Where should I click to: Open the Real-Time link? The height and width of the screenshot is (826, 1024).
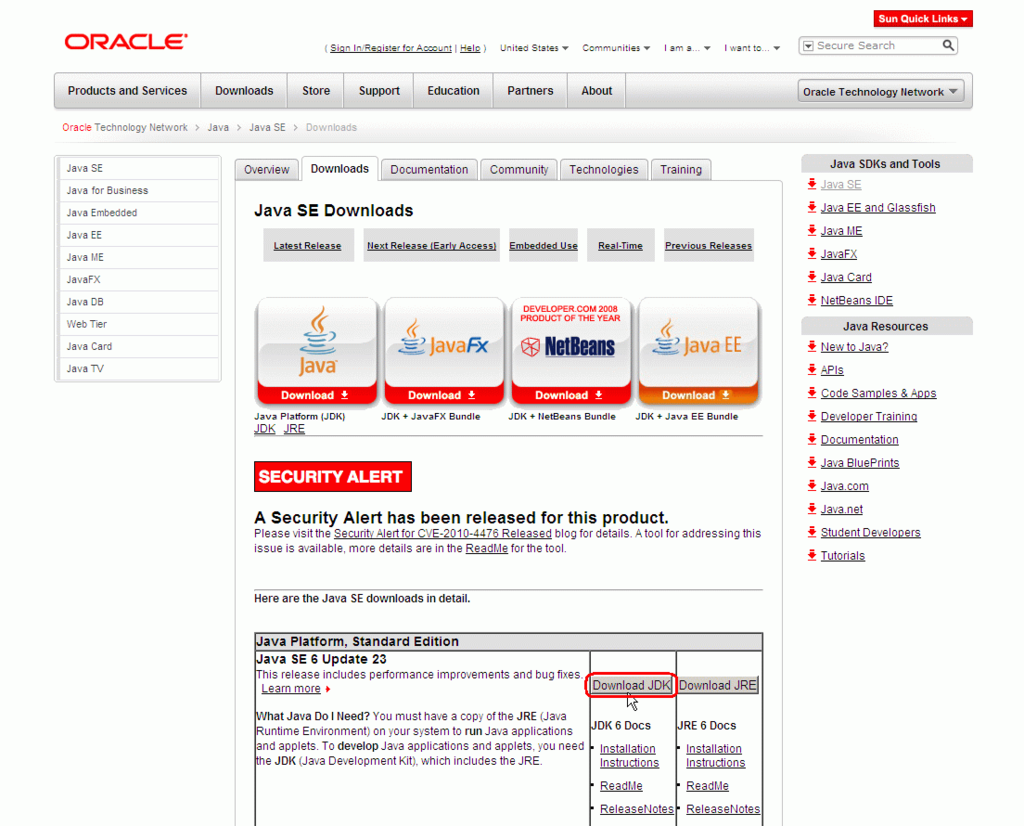620,246
